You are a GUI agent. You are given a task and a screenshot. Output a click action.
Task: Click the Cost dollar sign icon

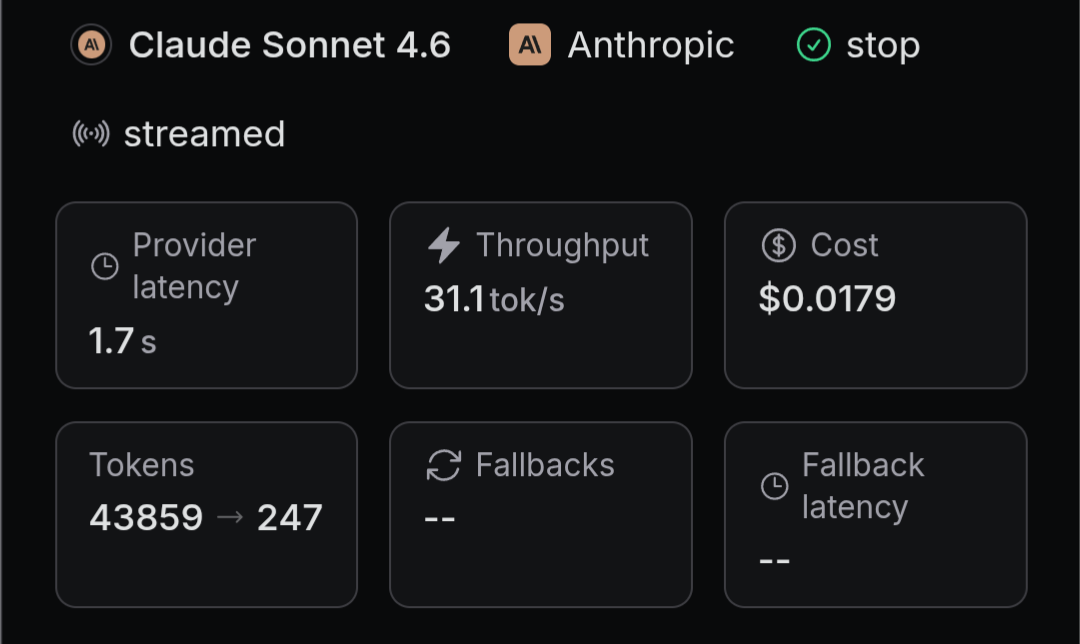coord(778,245)
